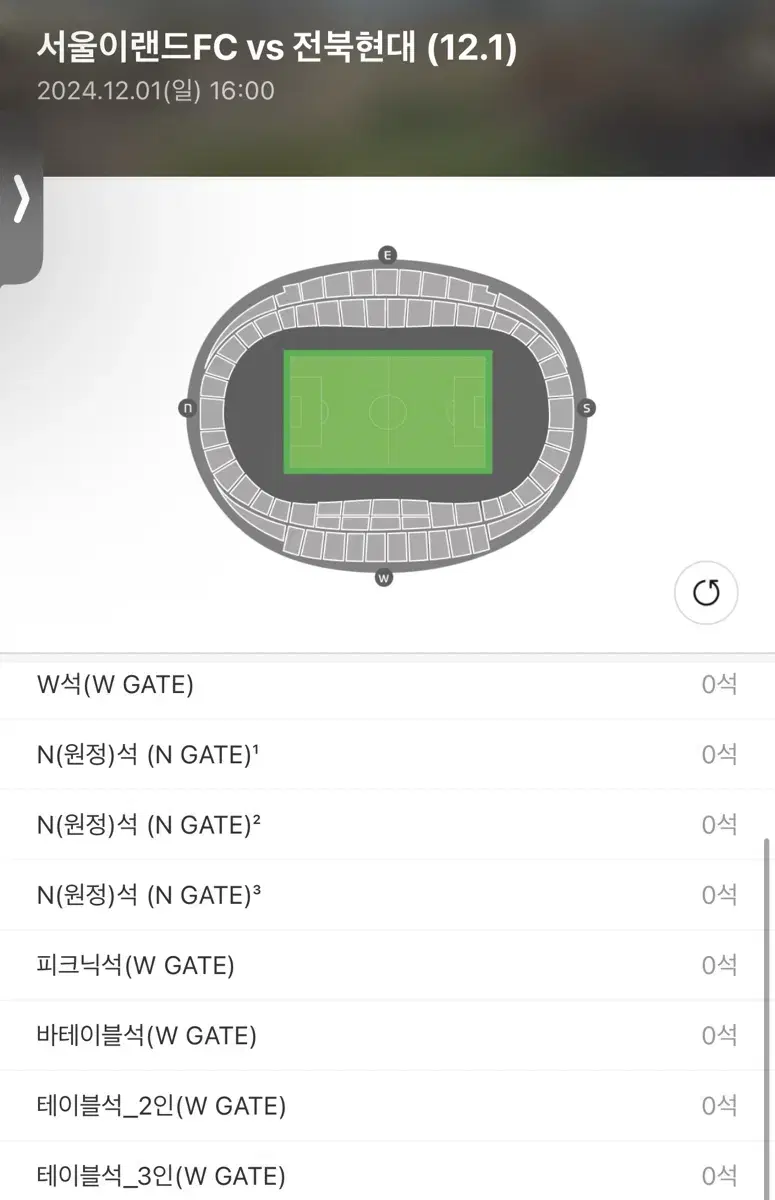Viewport: 775px width, 1200px height.
Task: Choose N(원정)석 (N GATE)¹ seat grade
Action: pyautogui.click(x=387, y=755)
